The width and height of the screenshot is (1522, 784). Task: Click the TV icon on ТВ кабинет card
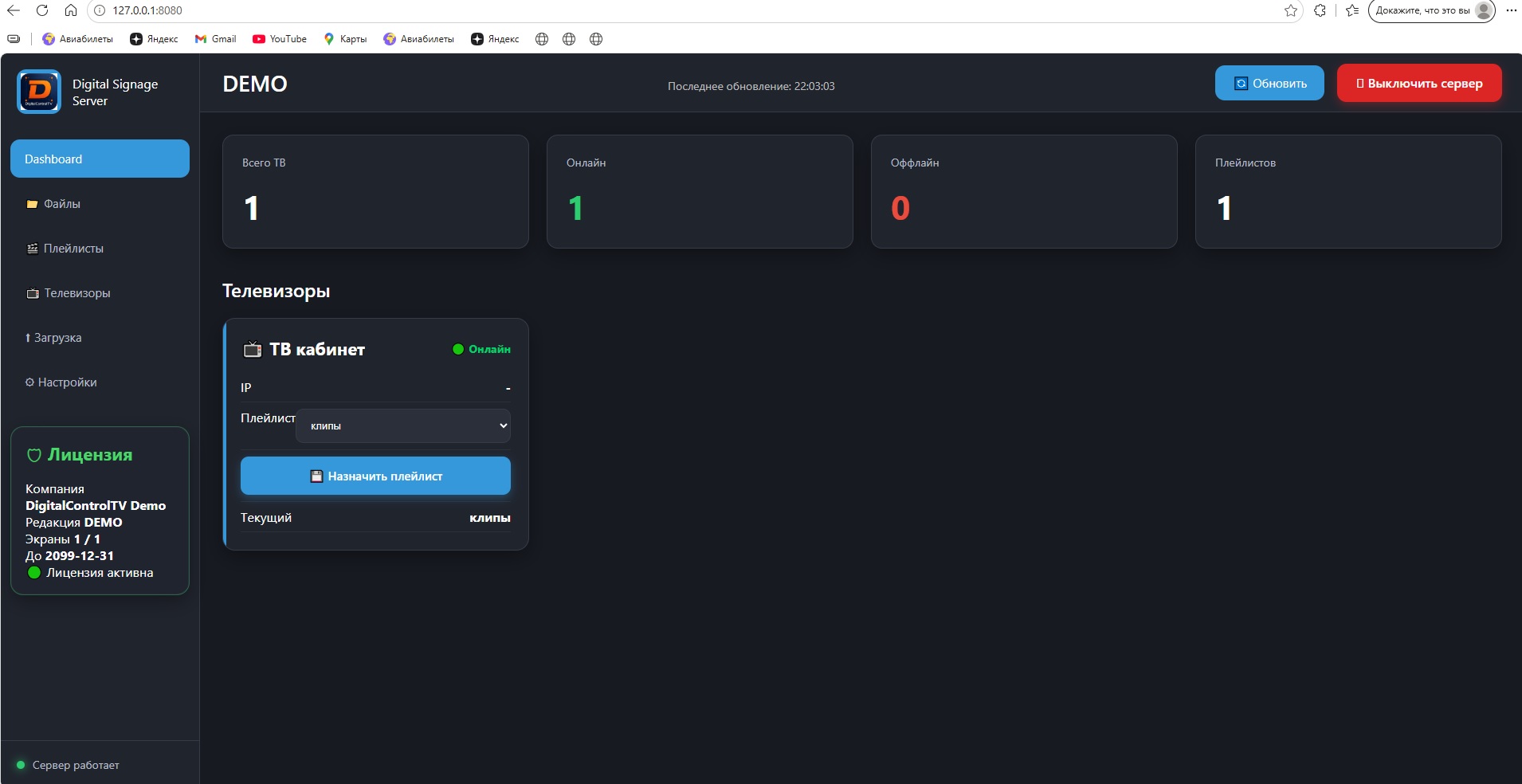(253, 349)
